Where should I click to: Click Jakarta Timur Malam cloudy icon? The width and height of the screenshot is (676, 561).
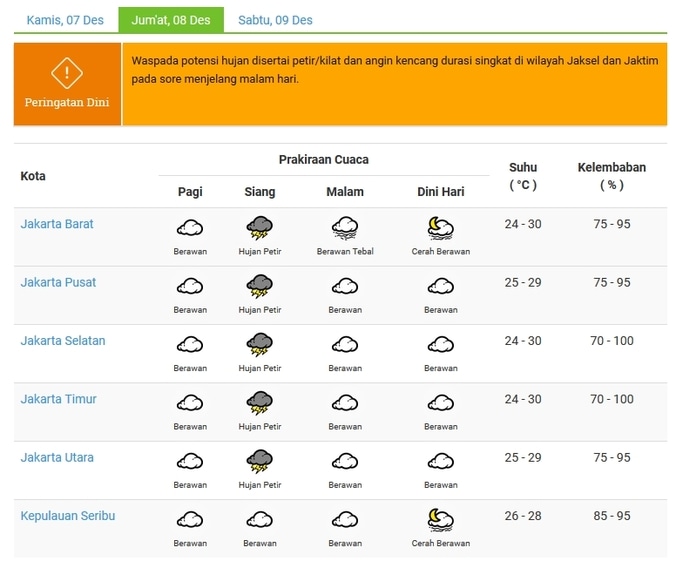pos(345,403)
